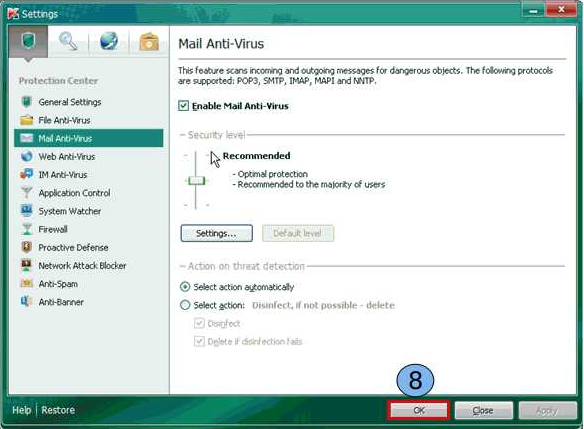Open Network Attack Blocker section
Viewport: 584px width, 429px height.
point(82,266)
